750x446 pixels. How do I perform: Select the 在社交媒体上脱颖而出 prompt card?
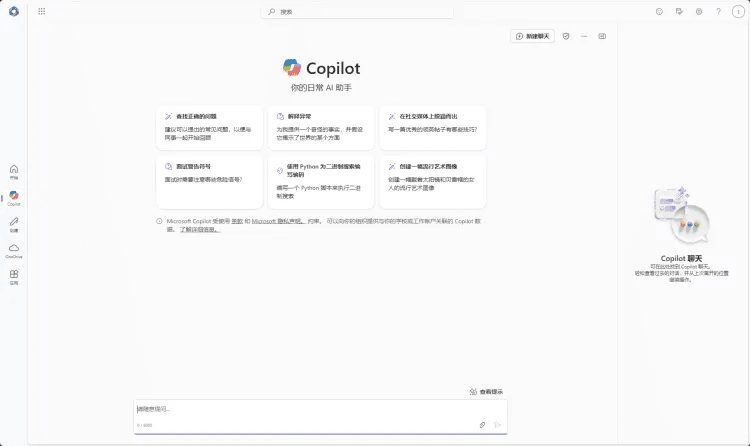click(433, 127)
